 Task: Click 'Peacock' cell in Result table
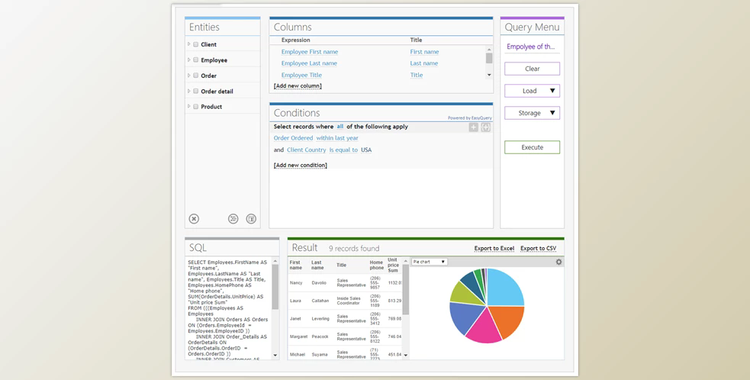[x=320, y=336]
